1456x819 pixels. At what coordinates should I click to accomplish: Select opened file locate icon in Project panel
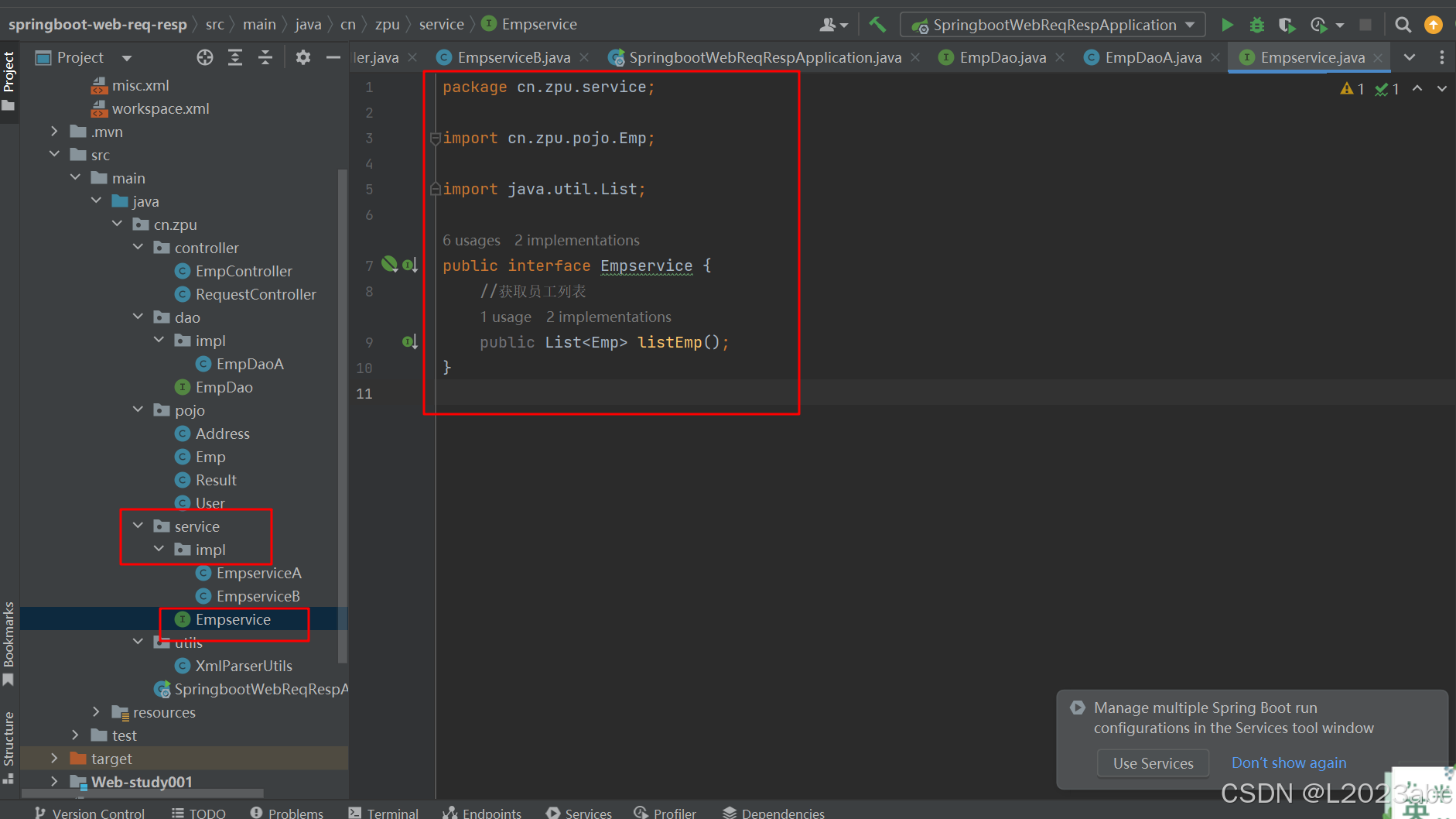coord(205,57)
